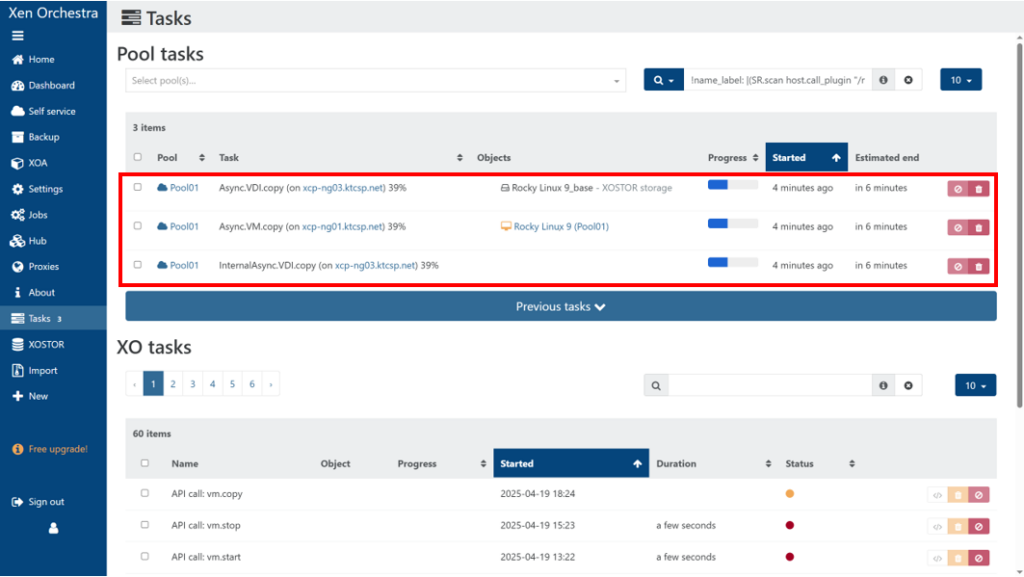Screen dimensions: 1024x577
Task: Click the XO tasks search input field
Action: pyautogui.click(x=770, y=385)
